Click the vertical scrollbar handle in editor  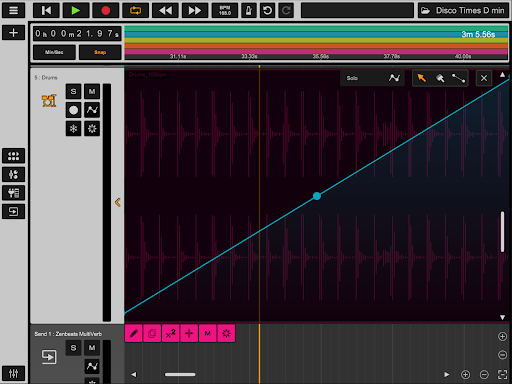(502, 232)
